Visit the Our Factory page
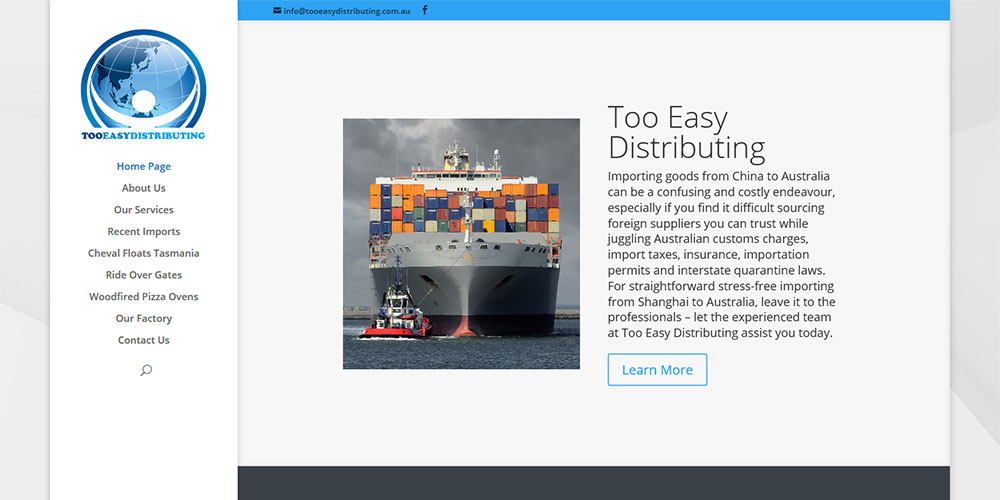The width and height of the screenshot is (1000, 500). [143, 318]
